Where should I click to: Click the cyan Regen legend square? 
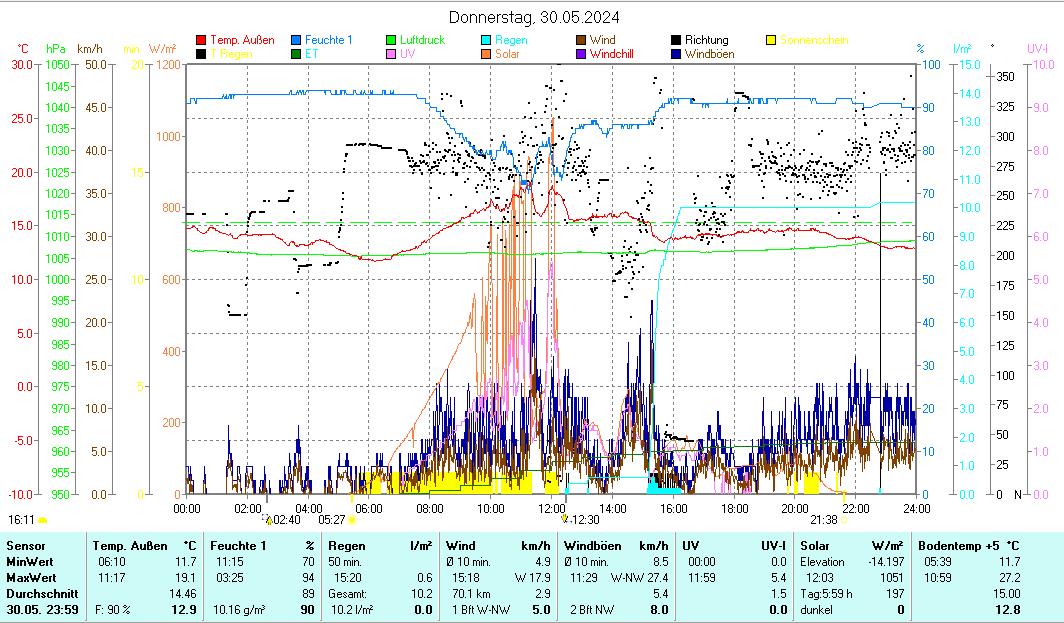pyautogui.click(x=487, y=41)
